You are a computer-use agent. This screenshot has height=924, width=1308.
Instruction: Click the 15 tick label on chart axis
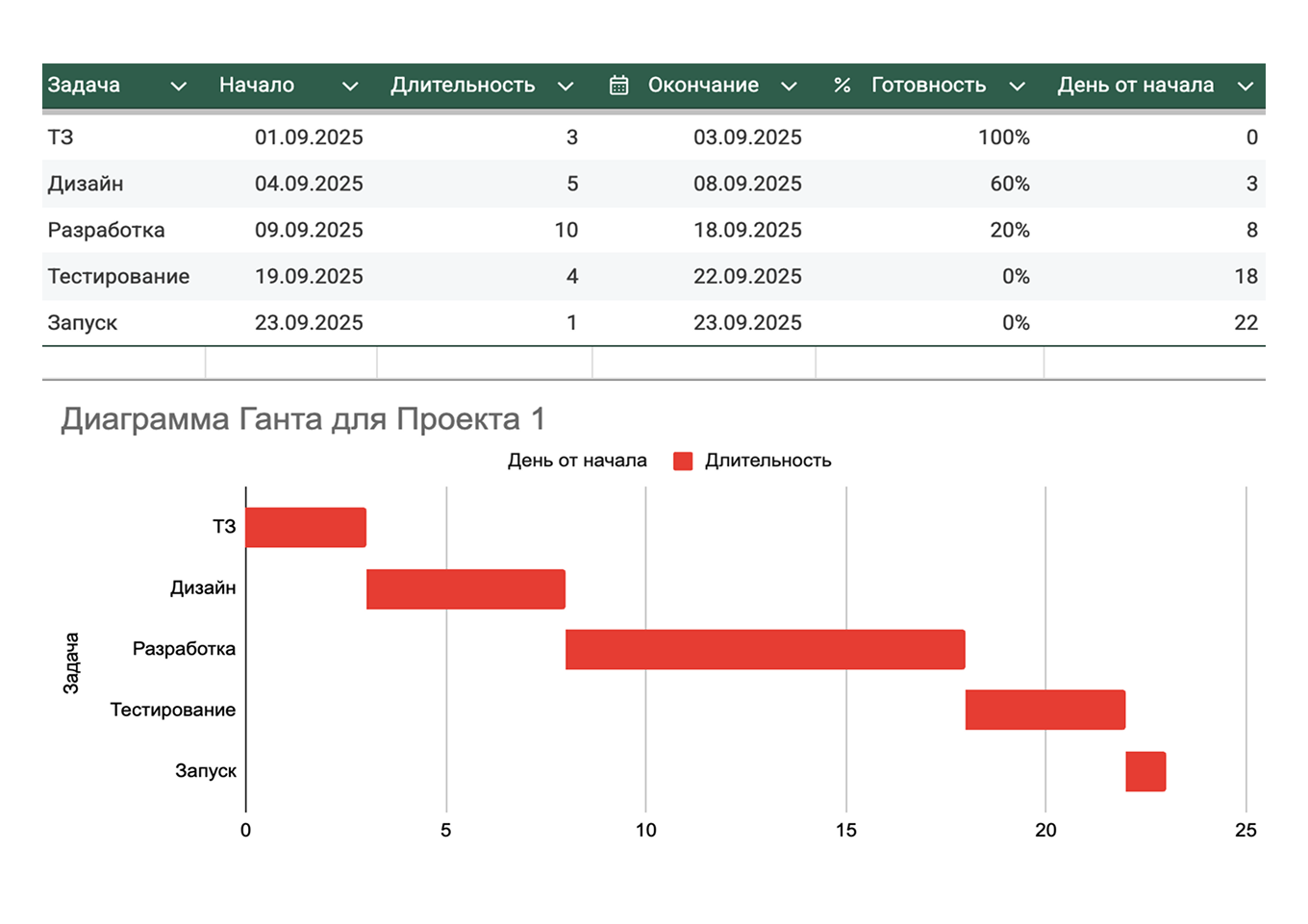tap(846, 831)
